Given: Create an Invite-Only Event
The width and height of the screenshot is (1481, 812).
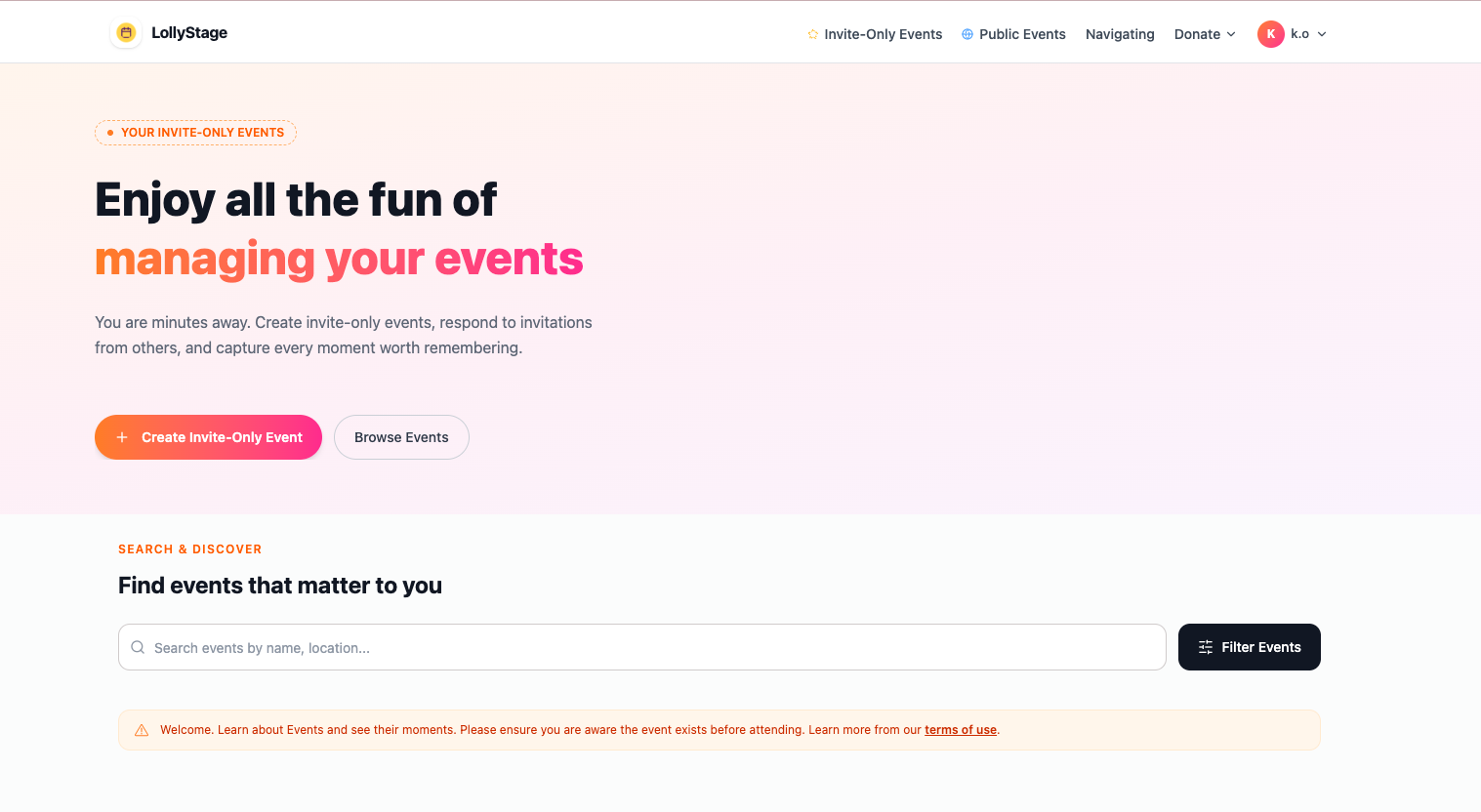Looking at the screenshot, I should coord(208,437).
